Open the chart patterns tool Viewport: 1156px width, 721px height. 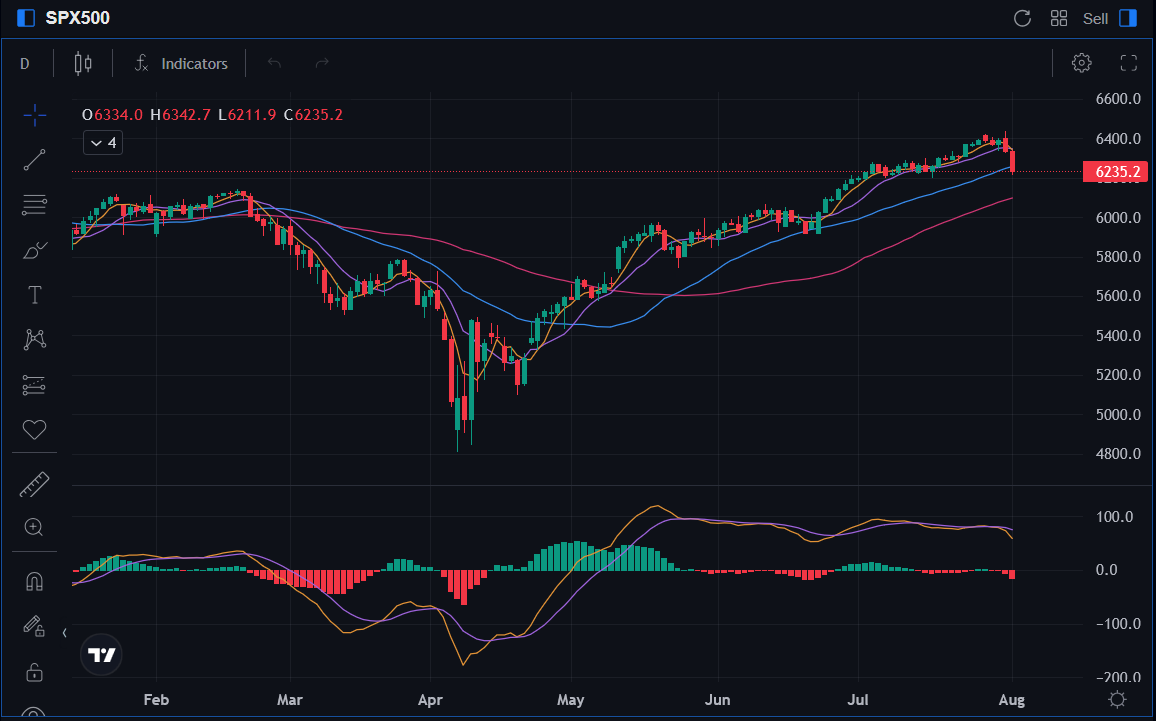pyautogui.click(x=34, y=339)
